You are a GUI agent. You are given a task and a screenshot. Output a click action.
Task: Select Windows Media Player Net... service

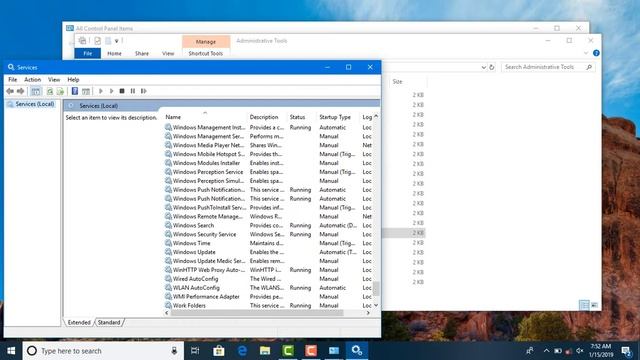(269, 145)
